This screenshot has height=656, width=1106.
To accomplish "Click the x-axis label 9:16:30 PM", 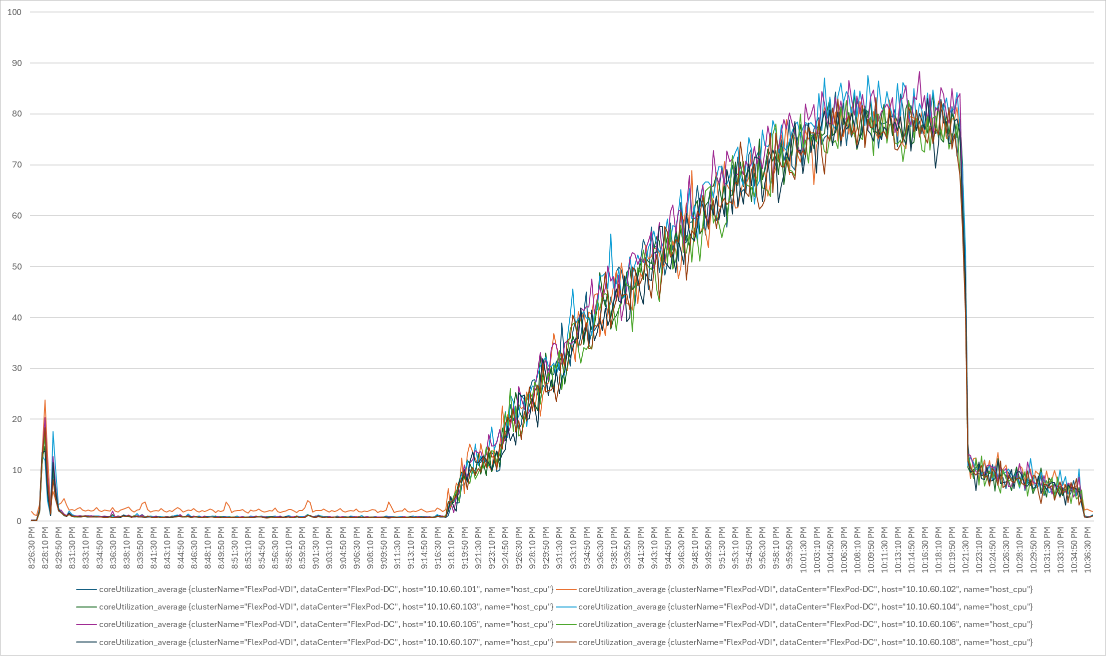I will (437, 550).
